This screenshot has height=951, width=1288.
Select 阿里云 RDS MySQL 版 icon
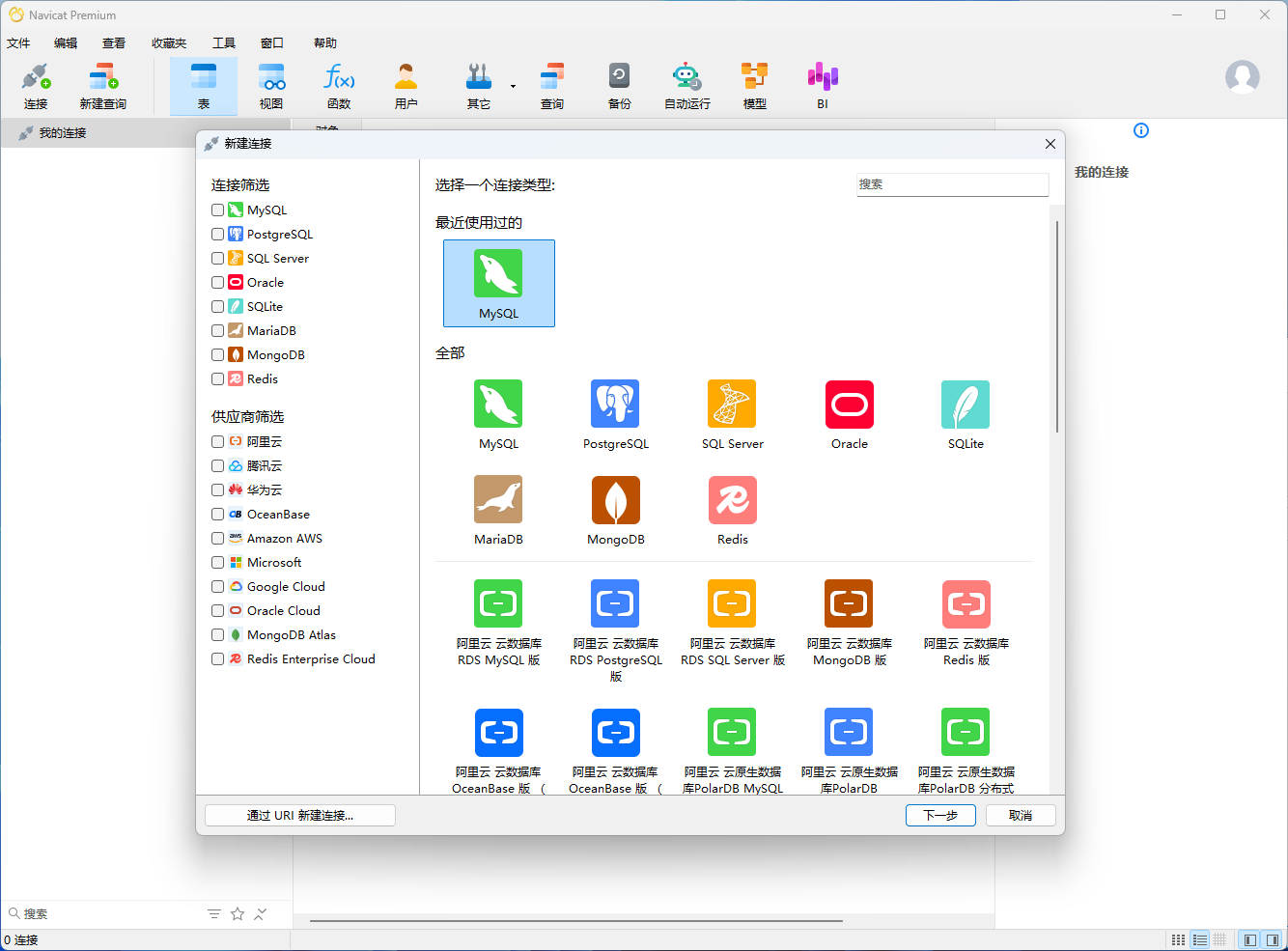click(498, 604)
